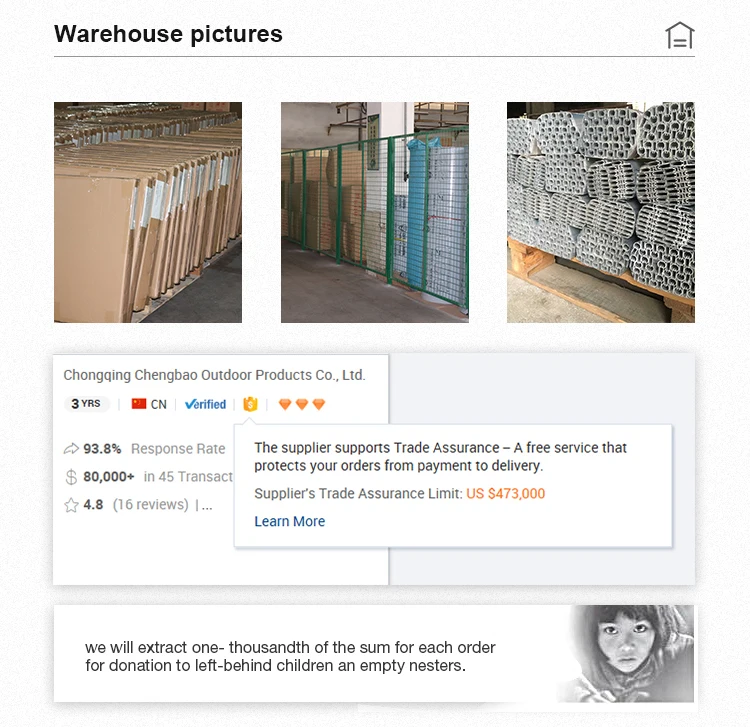Expand the ellipsis after 16 reviews

click(x=207, y=505)
